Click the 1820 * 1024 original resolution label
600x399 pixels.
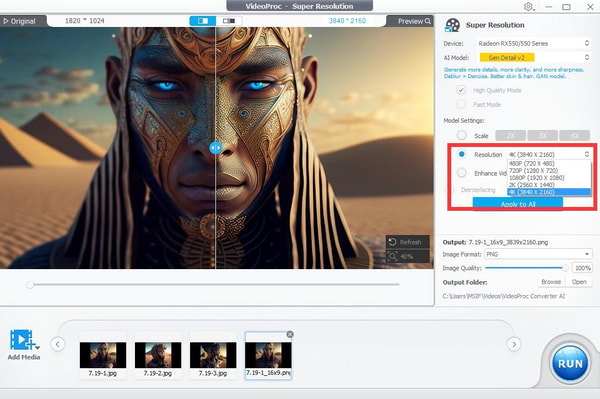point(85,21)
